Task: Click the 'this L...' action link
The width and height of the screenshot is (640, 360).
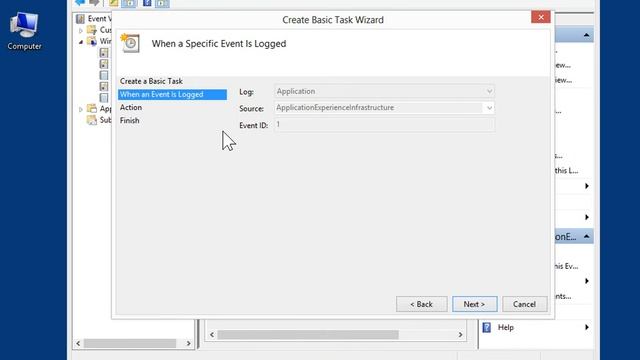Action: [x=567, y=171]
